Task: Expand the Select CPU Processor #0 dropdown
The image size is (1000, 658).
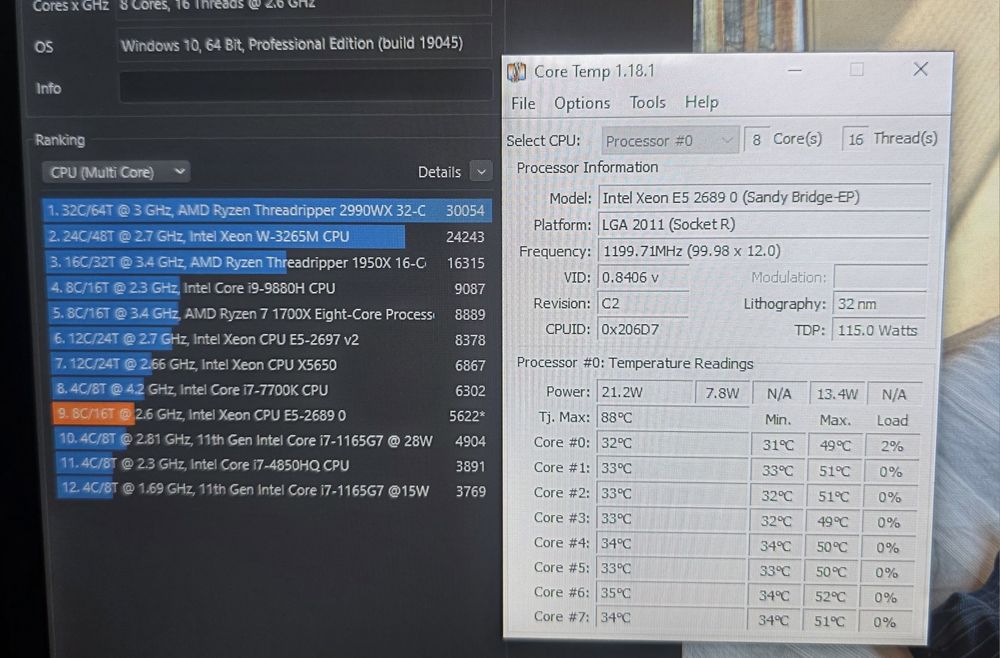Action: pyautogui.click(x=670, y=140)
